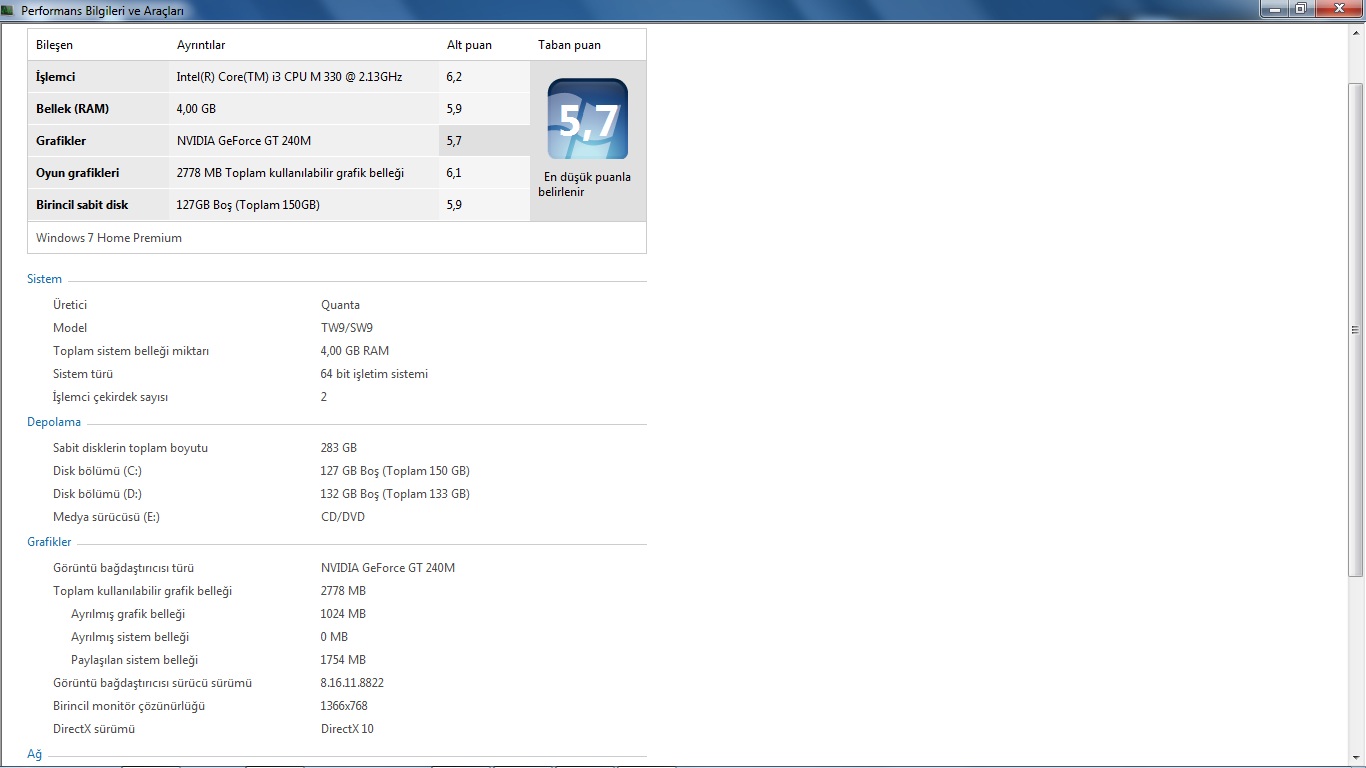Image resolution: width=1366 pixels, height=768 pixels.
Task: Click the Medya sürücüsü (E:) label
Action: point(106,517)
